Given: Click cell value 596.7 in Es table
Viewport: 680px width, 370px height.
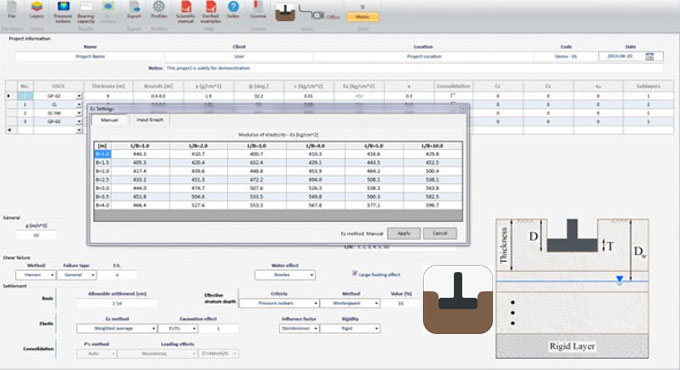Looking at the screenshot, I should [432, 205].
